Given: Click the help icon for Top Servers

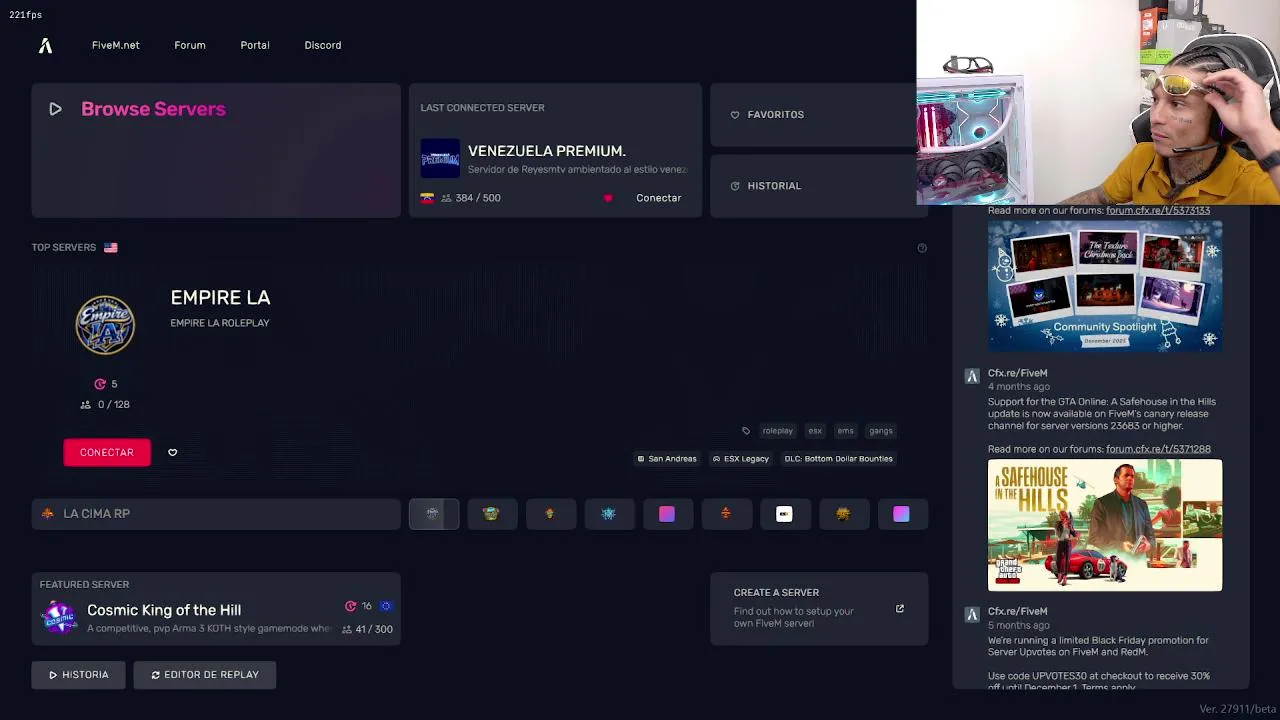Looking at the screenshot, I should (922, 248).
